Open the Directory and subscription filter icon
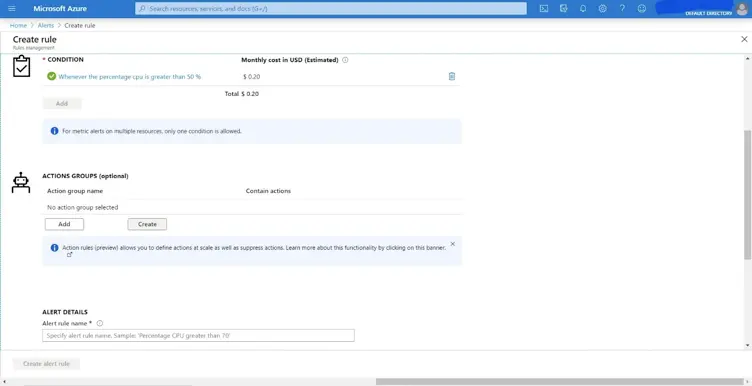Screen dimensions: 752x386 point(564,9)
